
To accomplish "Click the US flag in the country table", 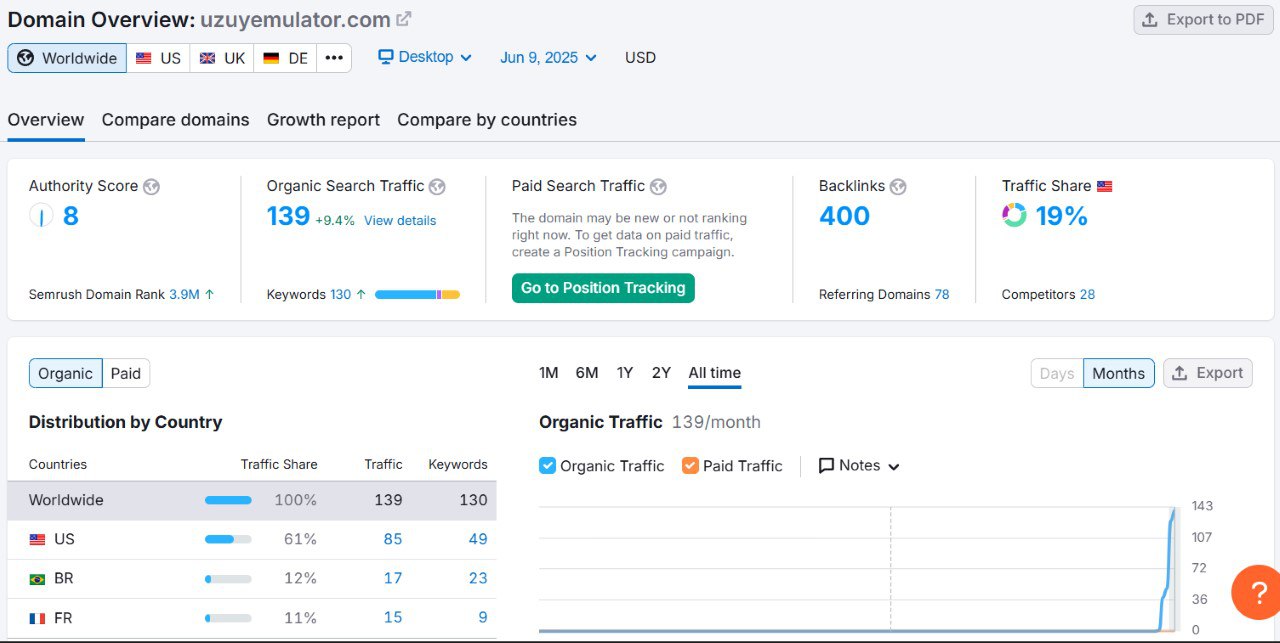I will click(37, 539).
